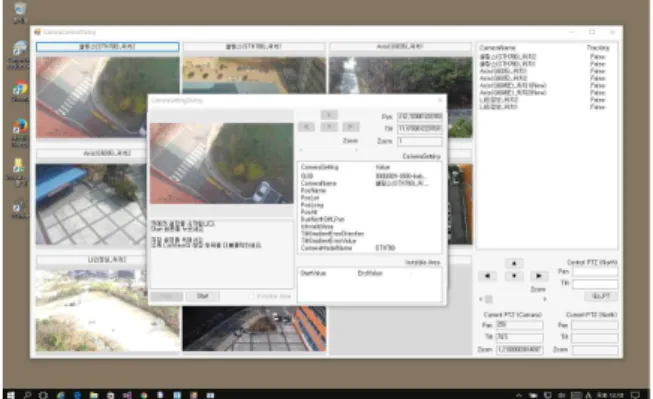Open Edge browser from the taskbar
This screenshot has height=399, width=653.
[77, 394]
